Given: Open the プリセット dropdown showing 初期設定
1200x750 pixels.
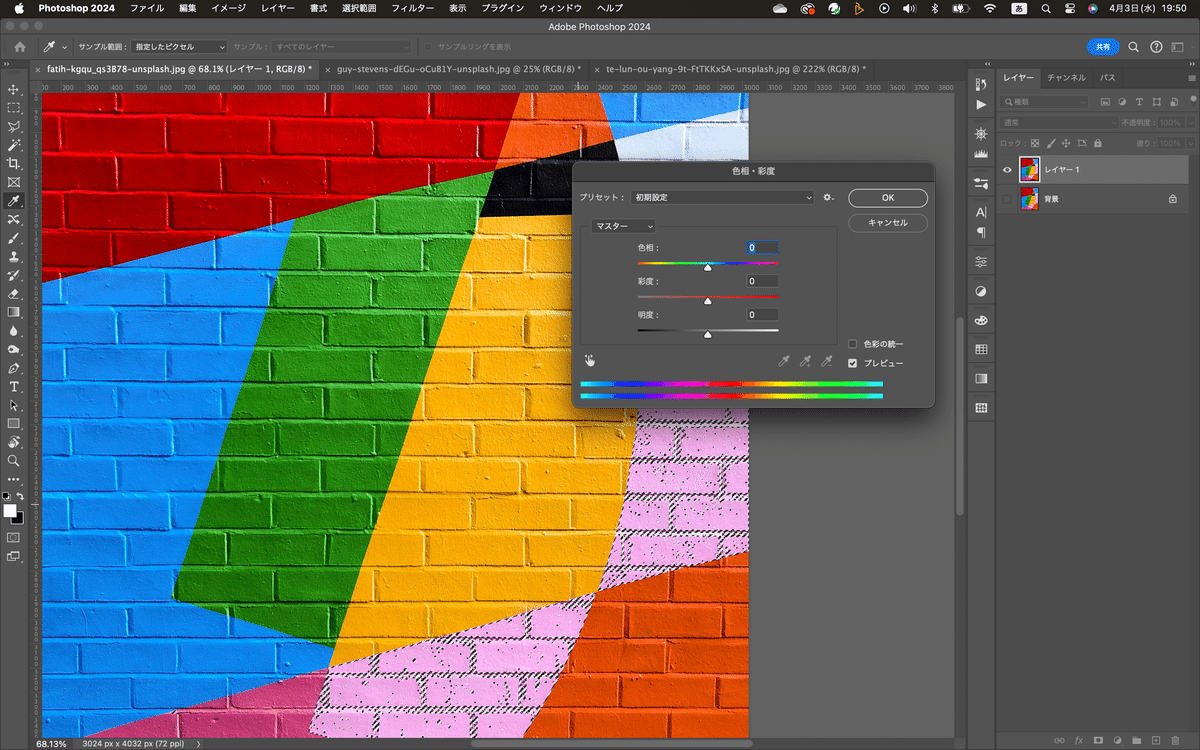Looking at the screenshot, I should [x=723, y=198].
